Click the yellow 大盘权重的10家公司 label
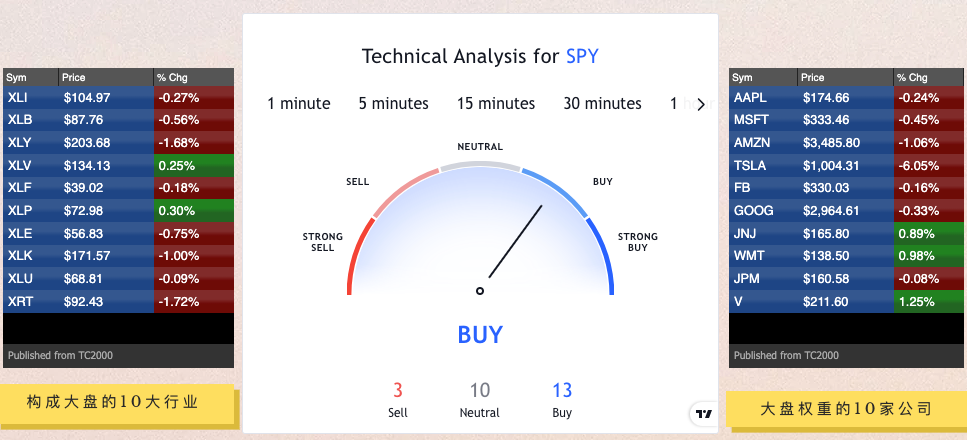This screenshot has height=440, width=967. [846, 409]
